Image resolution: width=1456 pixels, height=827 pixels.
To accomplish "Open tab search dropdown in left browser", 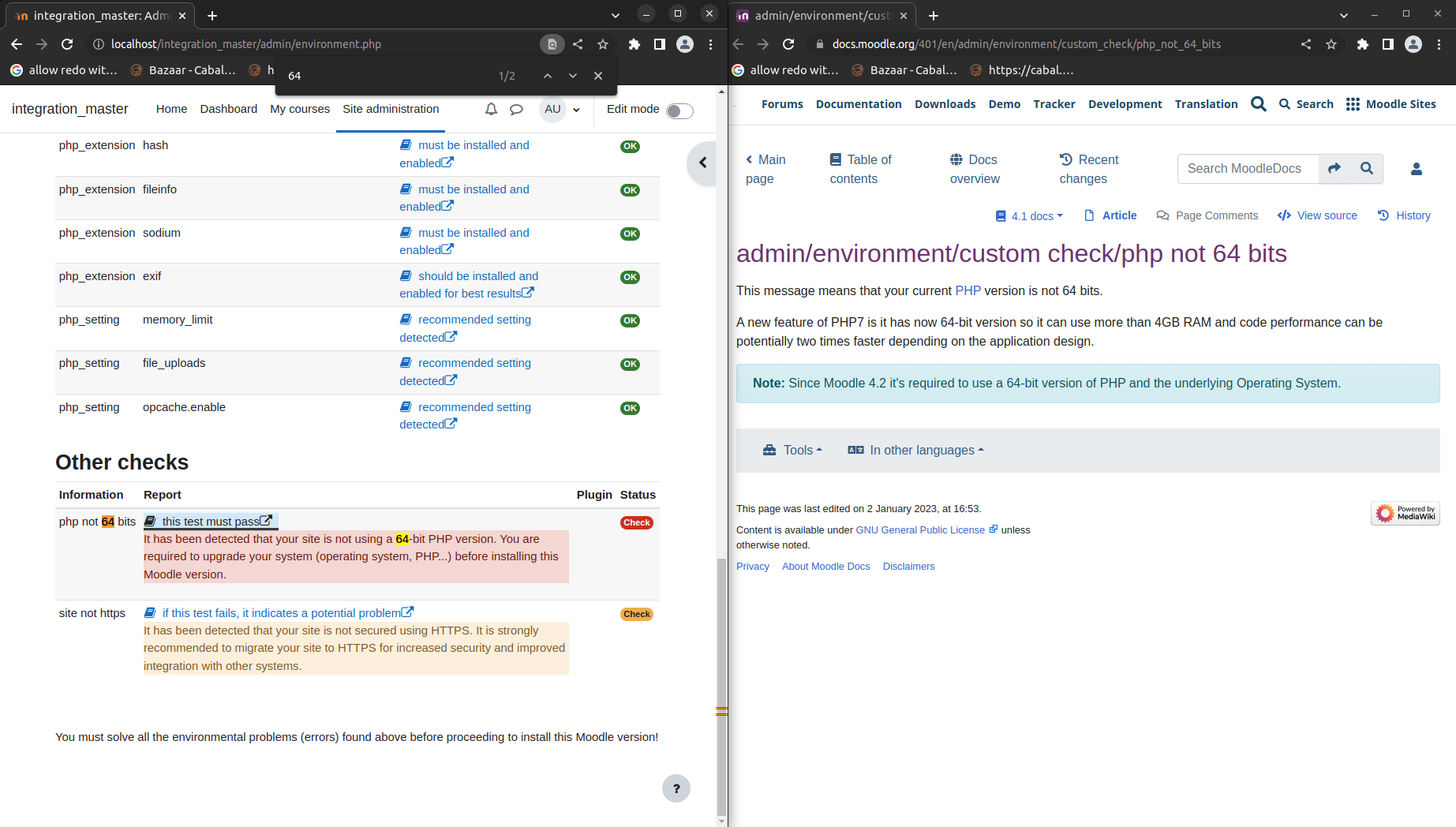I will 616,15.
